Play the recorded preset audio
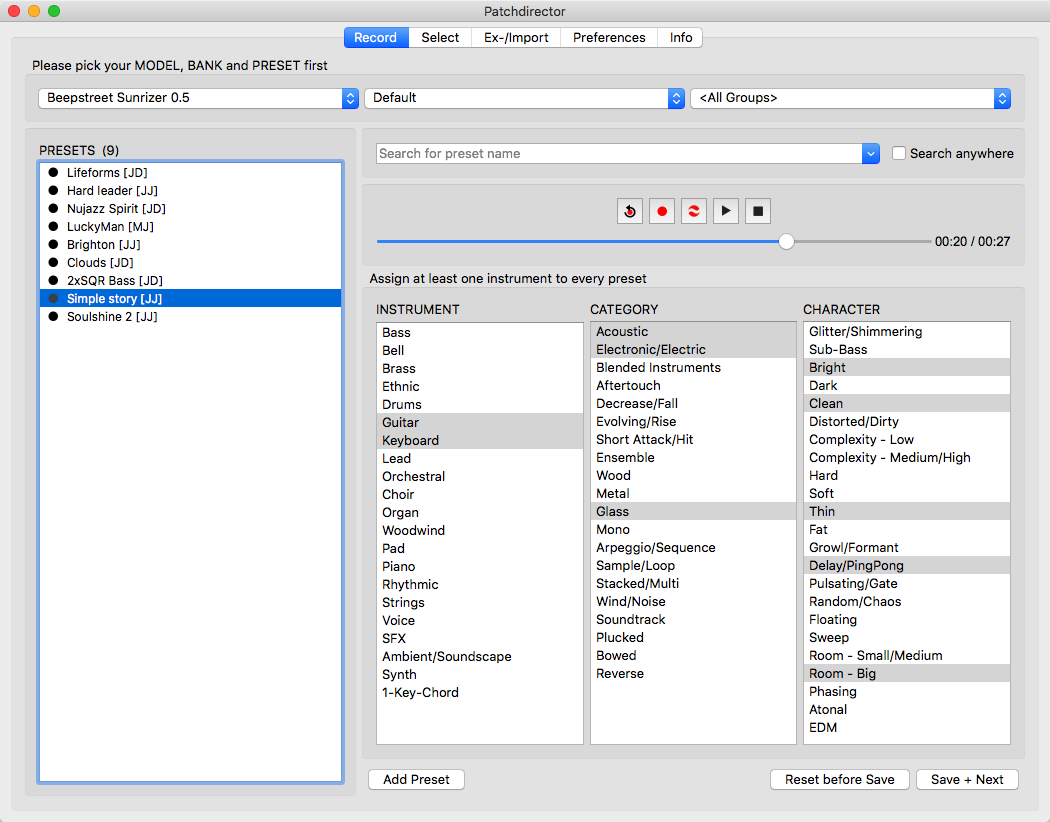 pyautogui.click(x=726, y=212)
